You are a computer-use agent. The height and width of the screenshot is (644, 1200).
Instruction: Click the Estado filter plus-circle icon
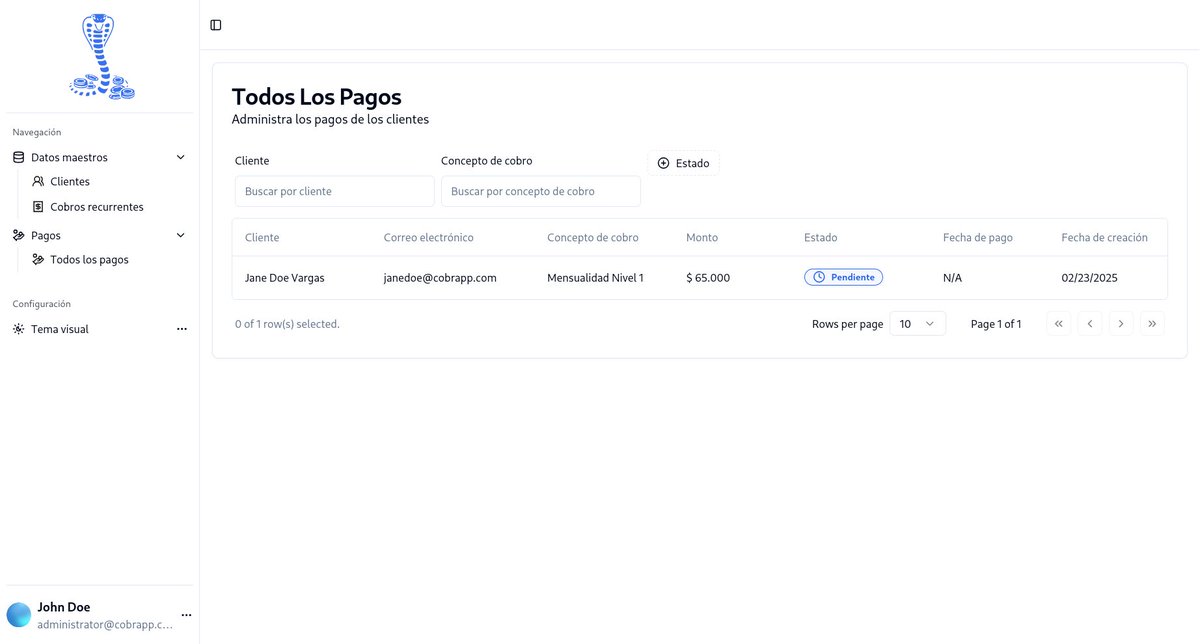pyautogui.click(x=663, y=162)
